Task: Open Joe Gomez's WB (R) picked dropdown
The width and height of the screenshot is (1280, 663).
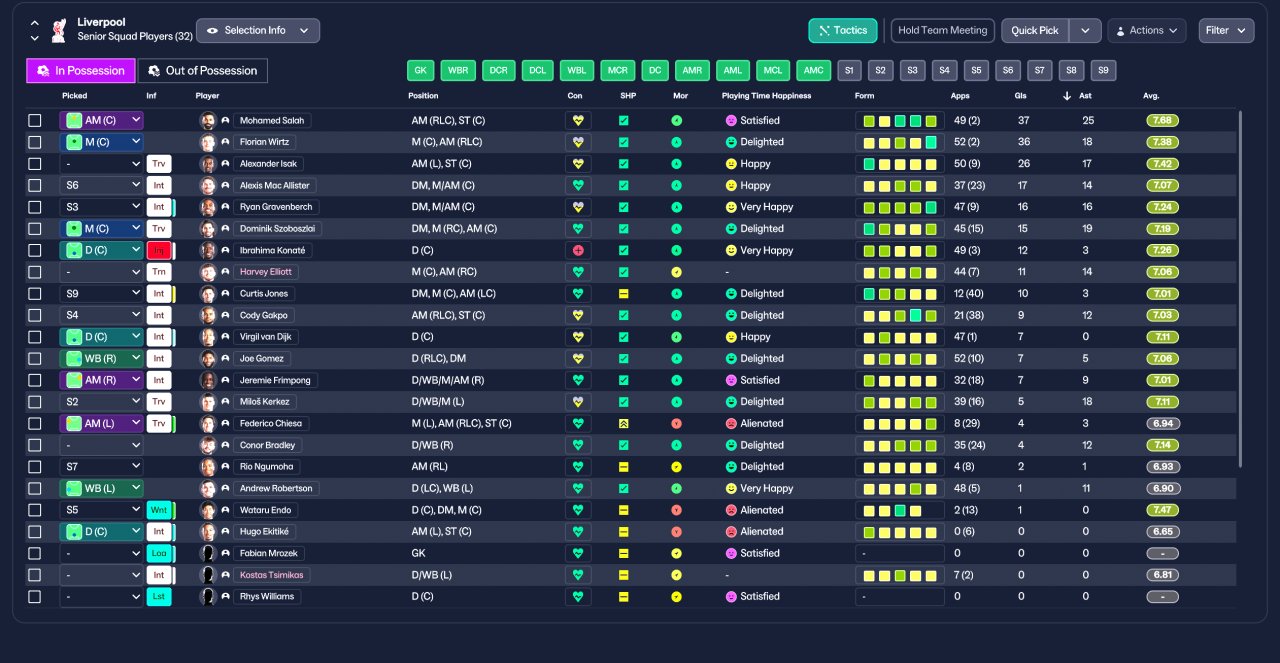Action: (102, 359)
